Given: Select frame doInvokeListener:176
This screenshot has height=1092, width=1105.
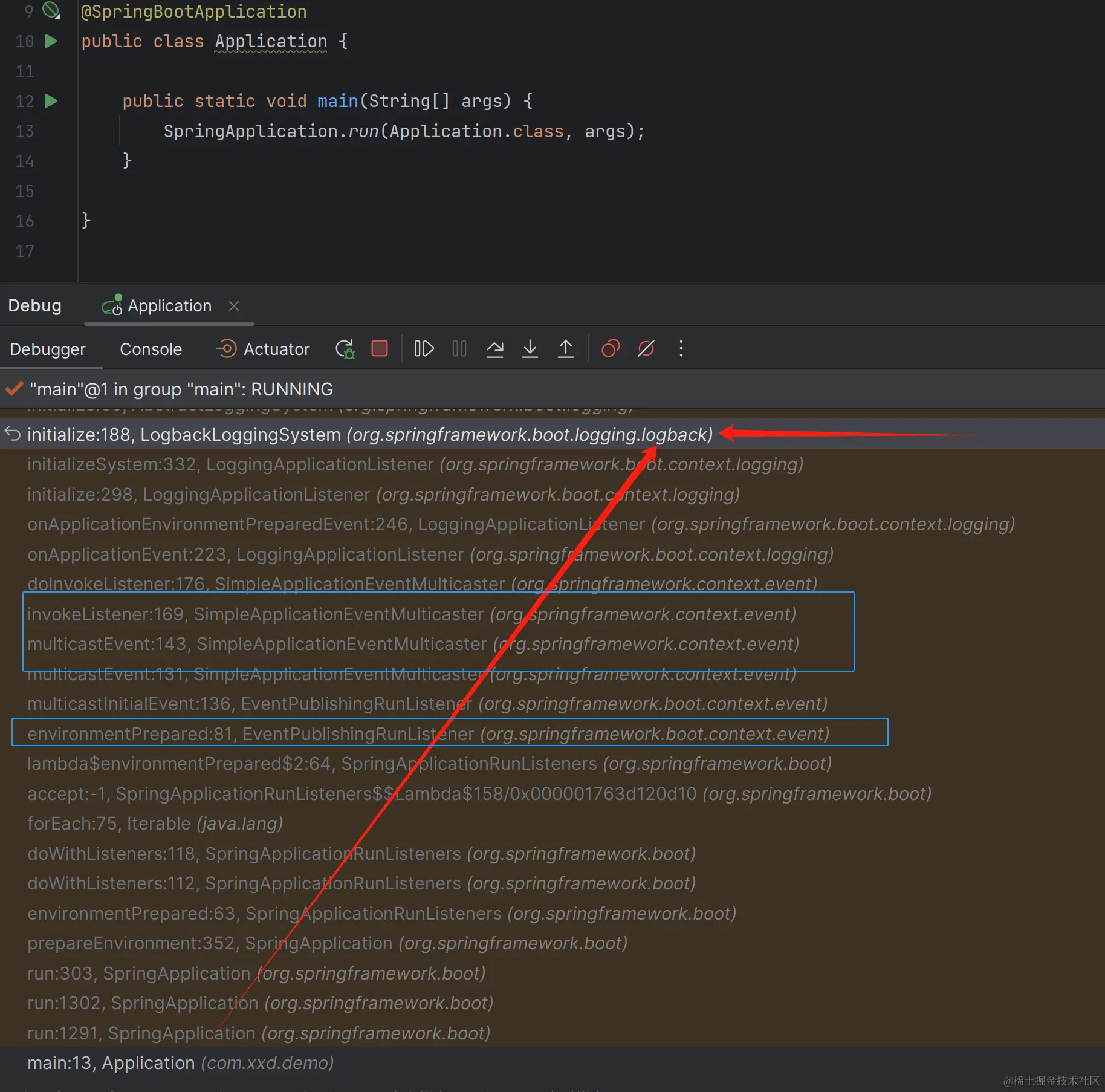Looking at the screenshot, I should click(x=552, y=584).
